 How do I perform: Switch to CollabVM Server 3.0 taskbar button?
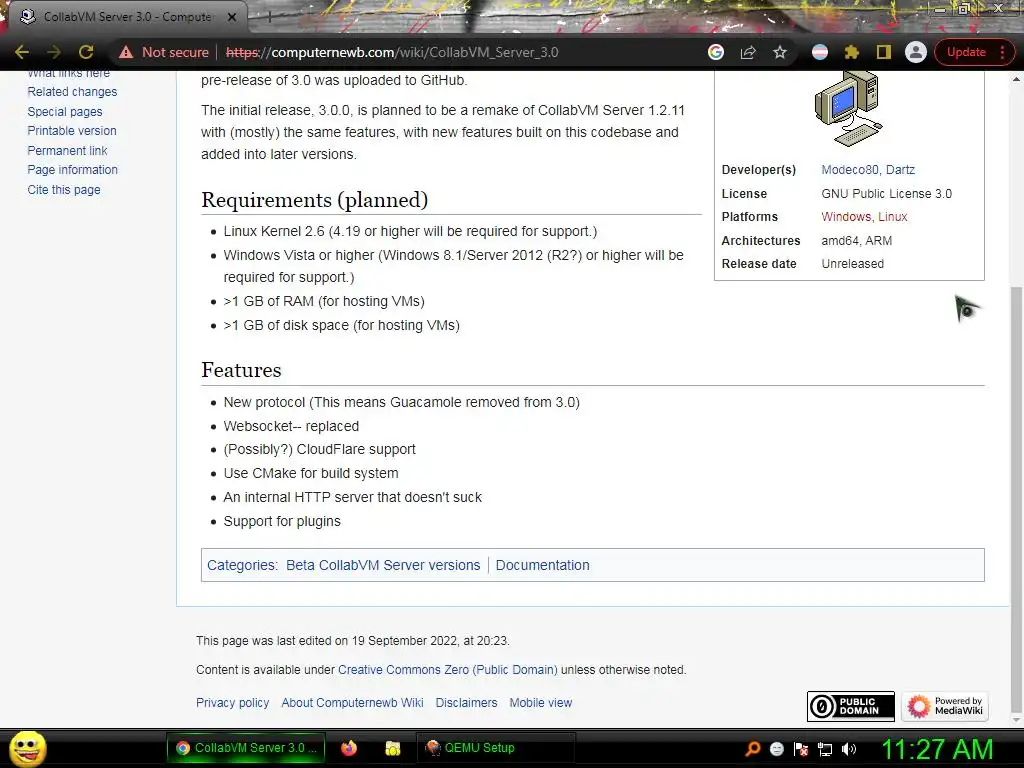[x=246, y=748]
